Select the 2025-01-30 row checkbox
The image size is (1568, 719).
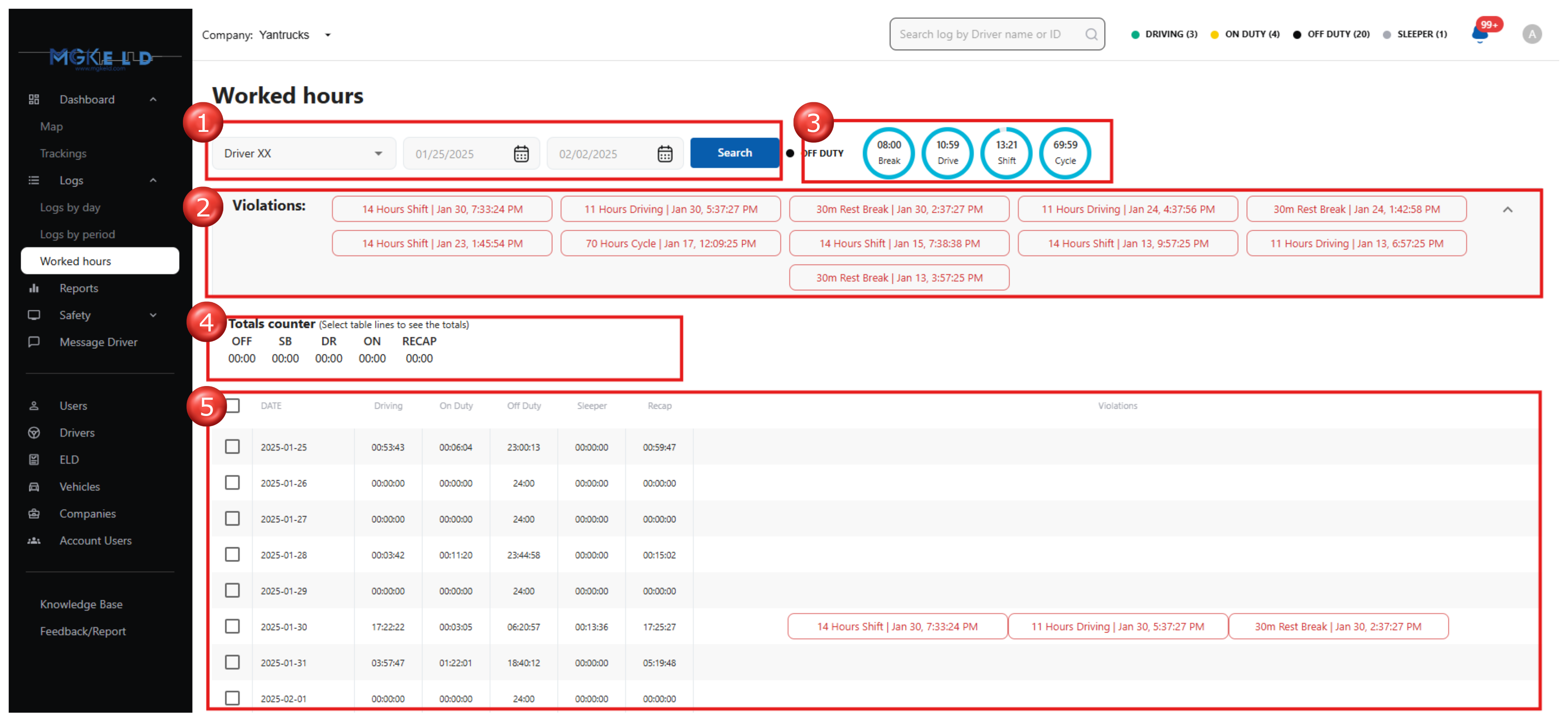(x=232, y=626)
